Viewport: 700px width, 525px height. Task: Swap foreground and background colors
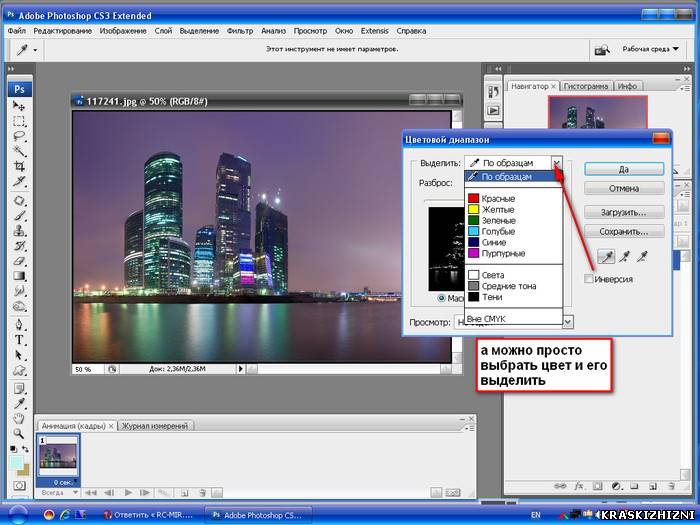click(x=25, y=449)
